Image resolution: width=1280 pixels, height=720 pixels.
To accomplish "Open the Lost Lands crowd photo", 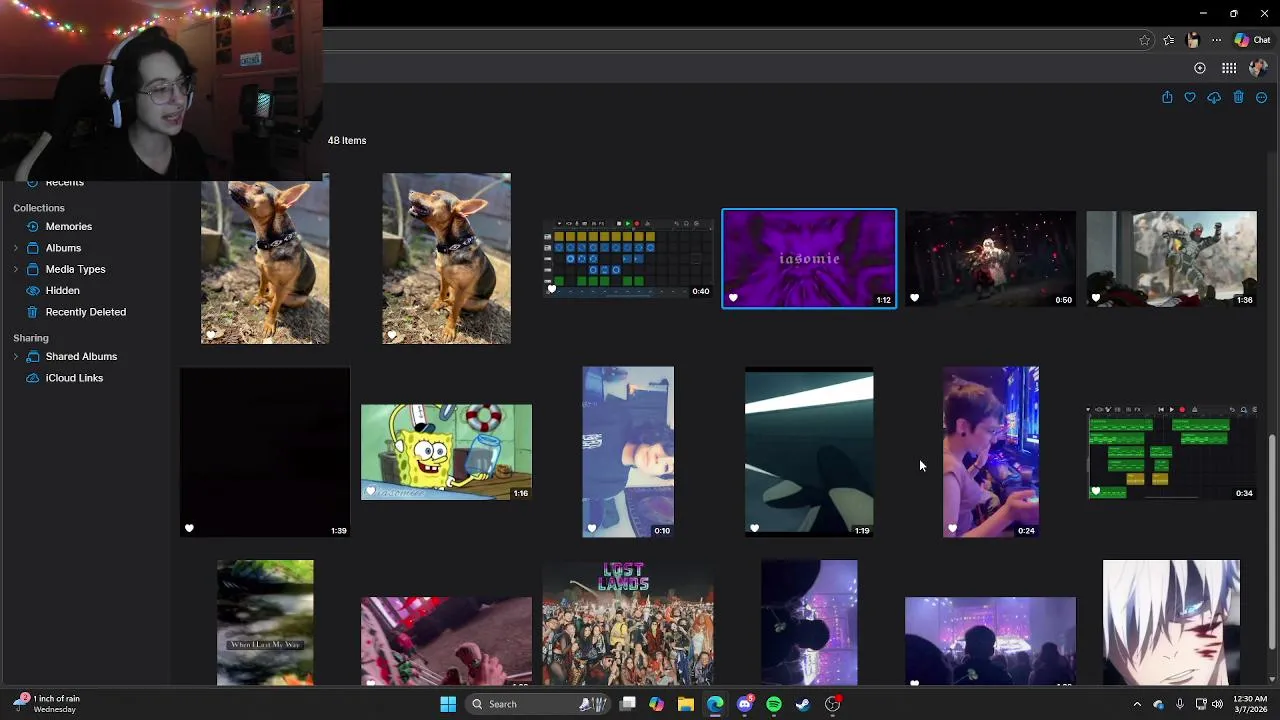I will [628, 622].
